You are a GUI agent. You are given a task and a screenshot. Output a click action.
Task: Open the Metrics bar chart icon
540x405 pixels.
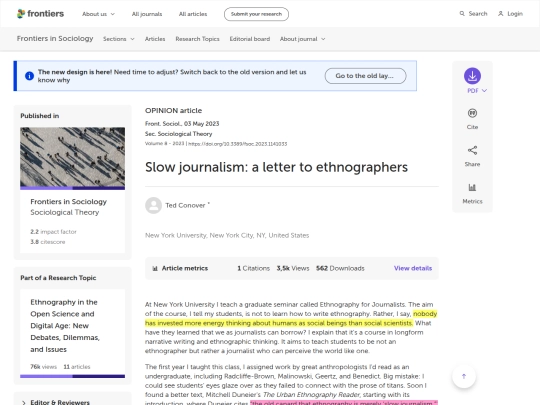pyautogui.click(x=472, y=187)
